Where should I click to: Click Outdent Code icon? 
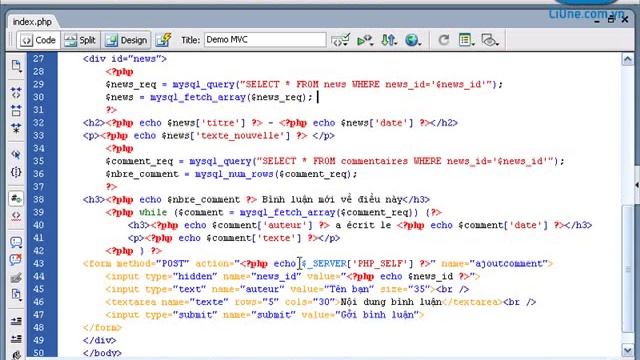pyautogui.click(x=16, y=339)
